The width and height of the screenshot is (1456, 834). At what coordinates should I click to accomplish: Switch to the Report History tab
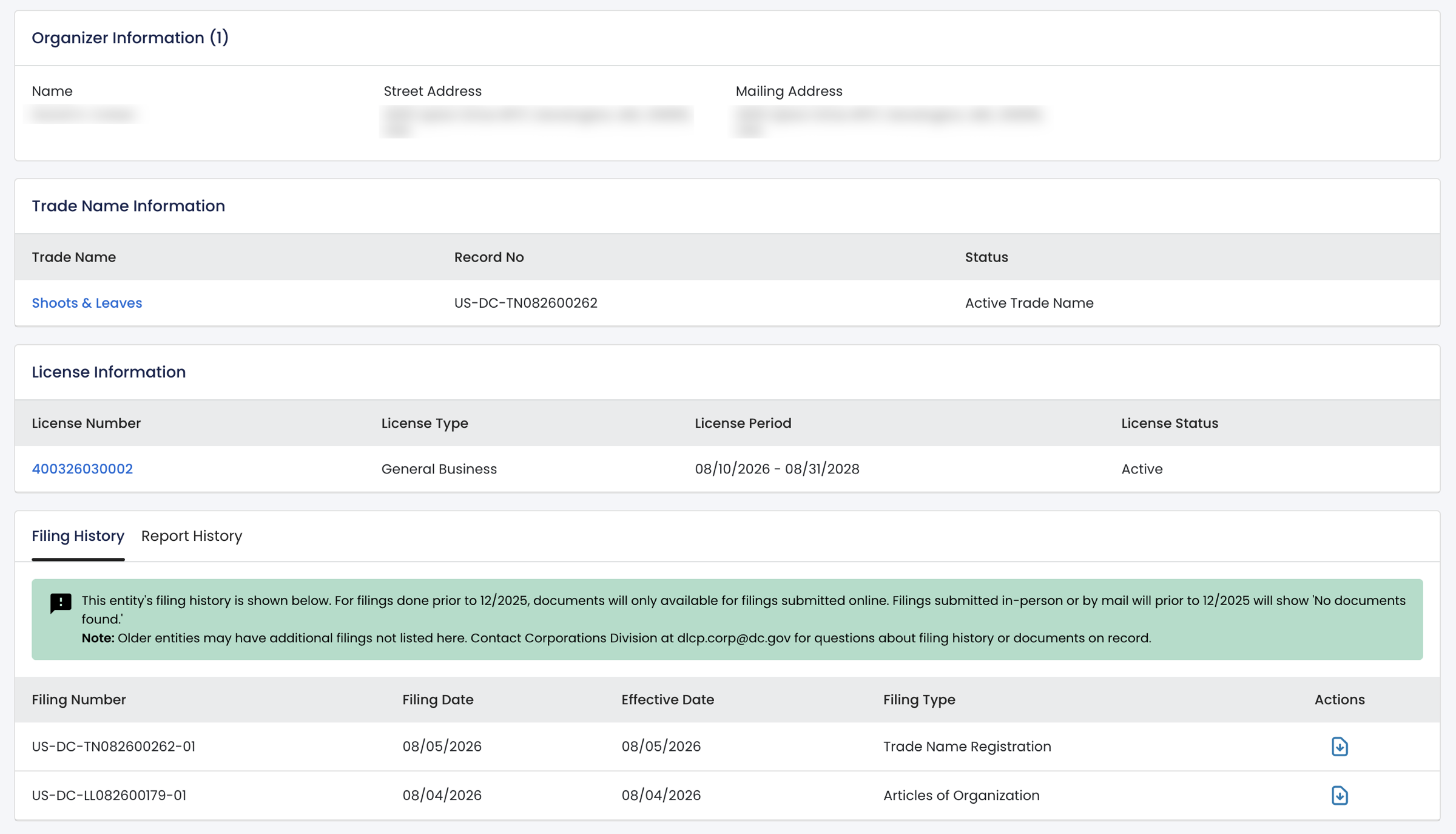click(192, 536)
